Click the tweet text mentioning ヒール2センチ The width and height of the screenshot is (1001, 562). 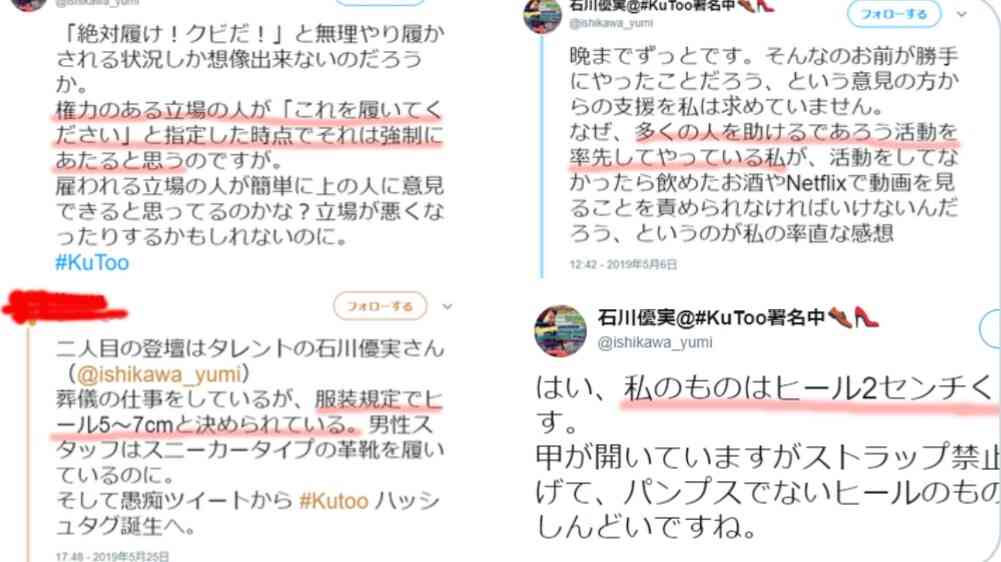click(766, 458)
